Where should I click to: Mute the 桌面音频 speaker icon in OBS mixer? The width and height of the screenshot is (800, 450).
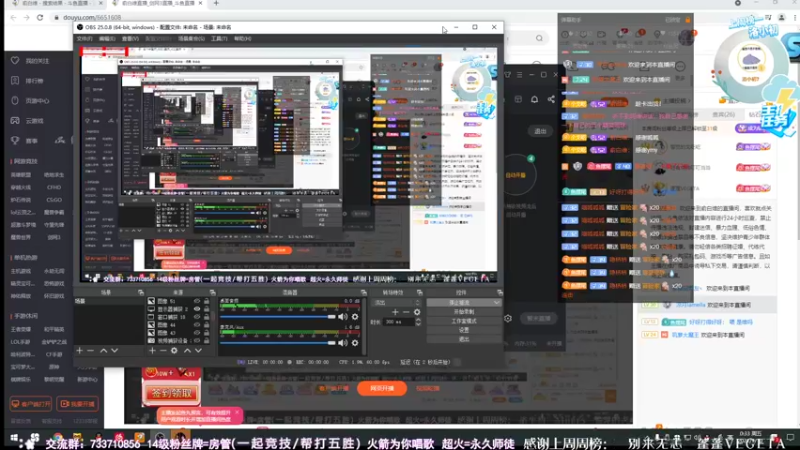(342, 317)
